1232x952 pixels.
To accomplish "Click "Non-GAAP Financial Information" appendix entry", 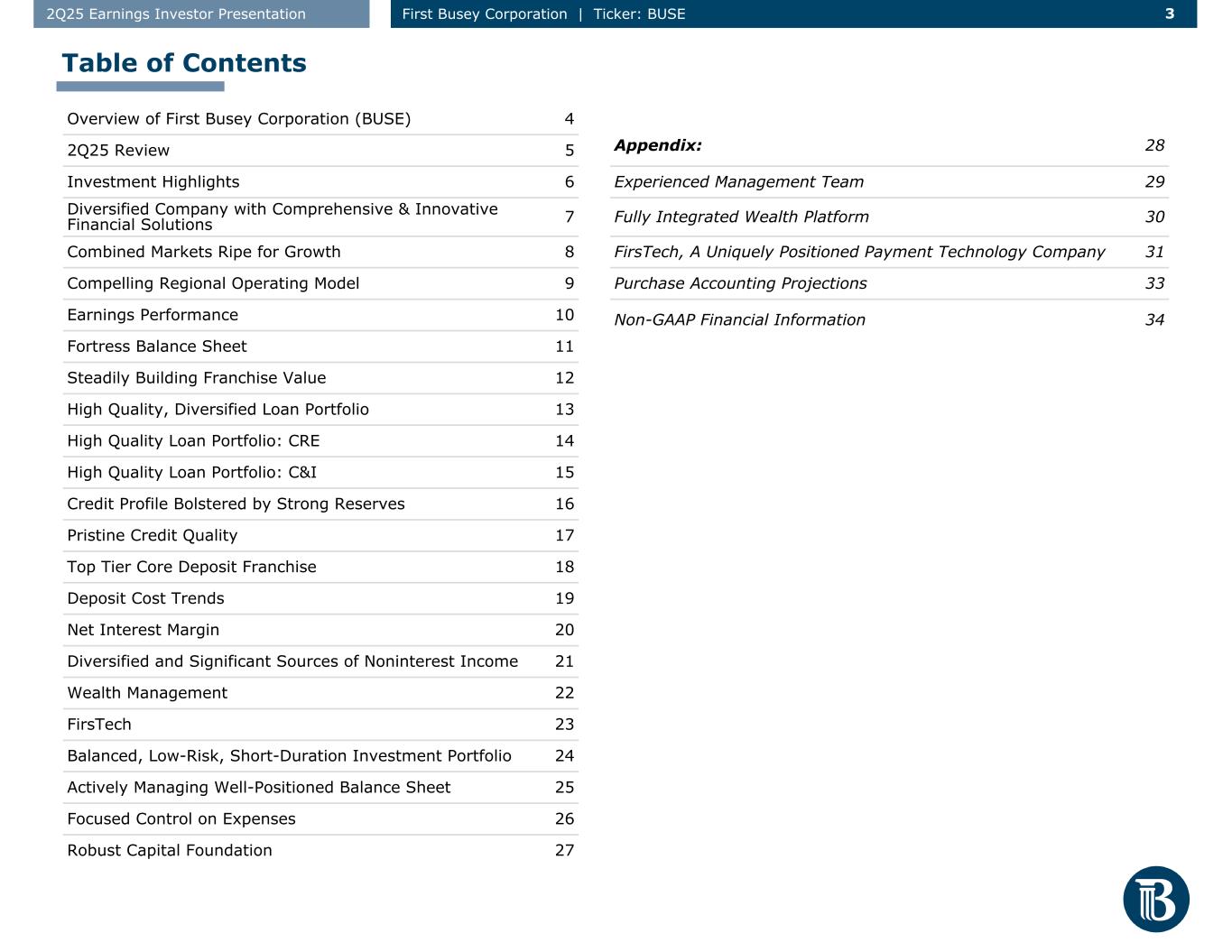I will (x=739, y=320).
